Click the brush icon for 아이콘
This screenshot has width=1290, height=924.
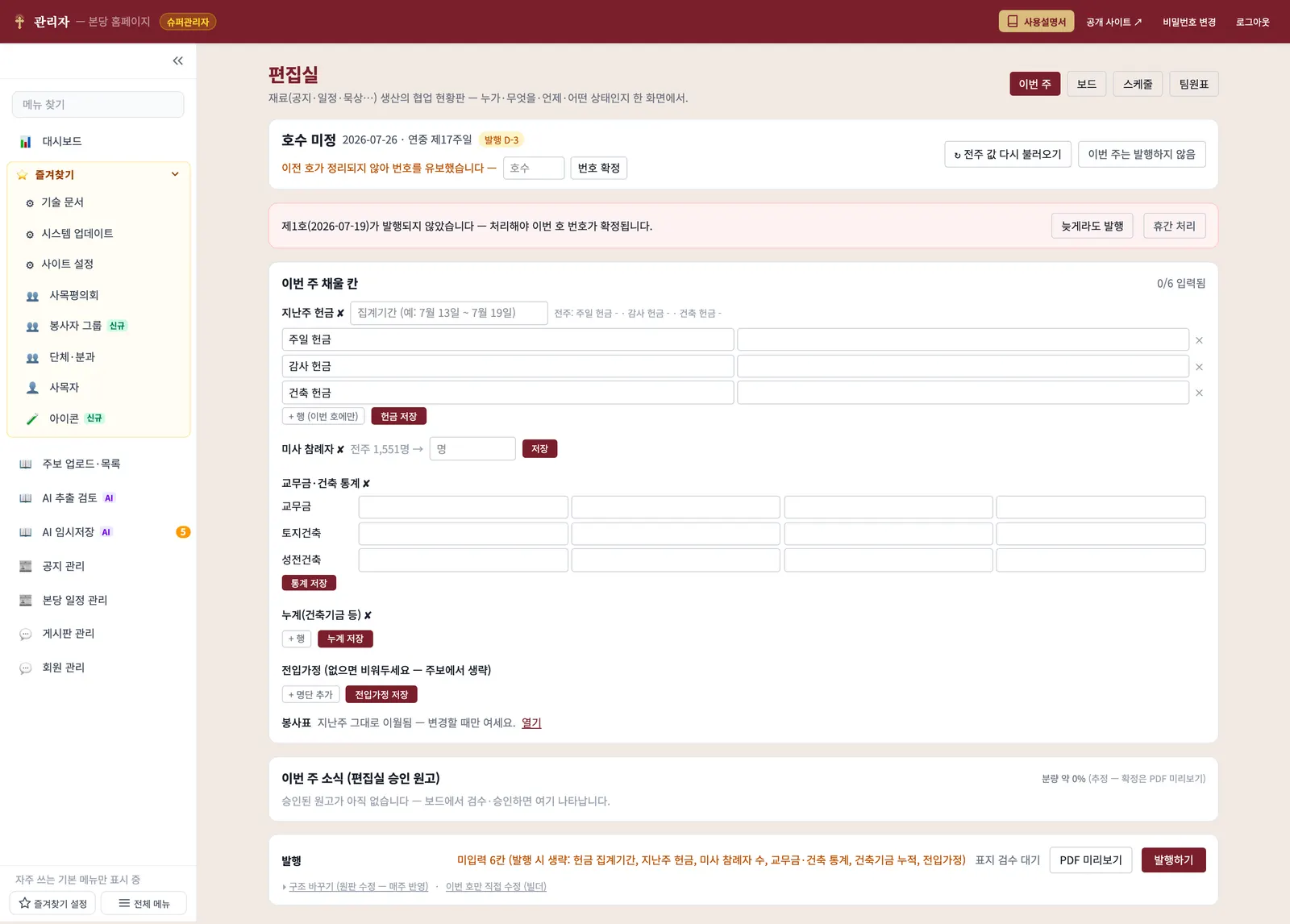[32, 419]
